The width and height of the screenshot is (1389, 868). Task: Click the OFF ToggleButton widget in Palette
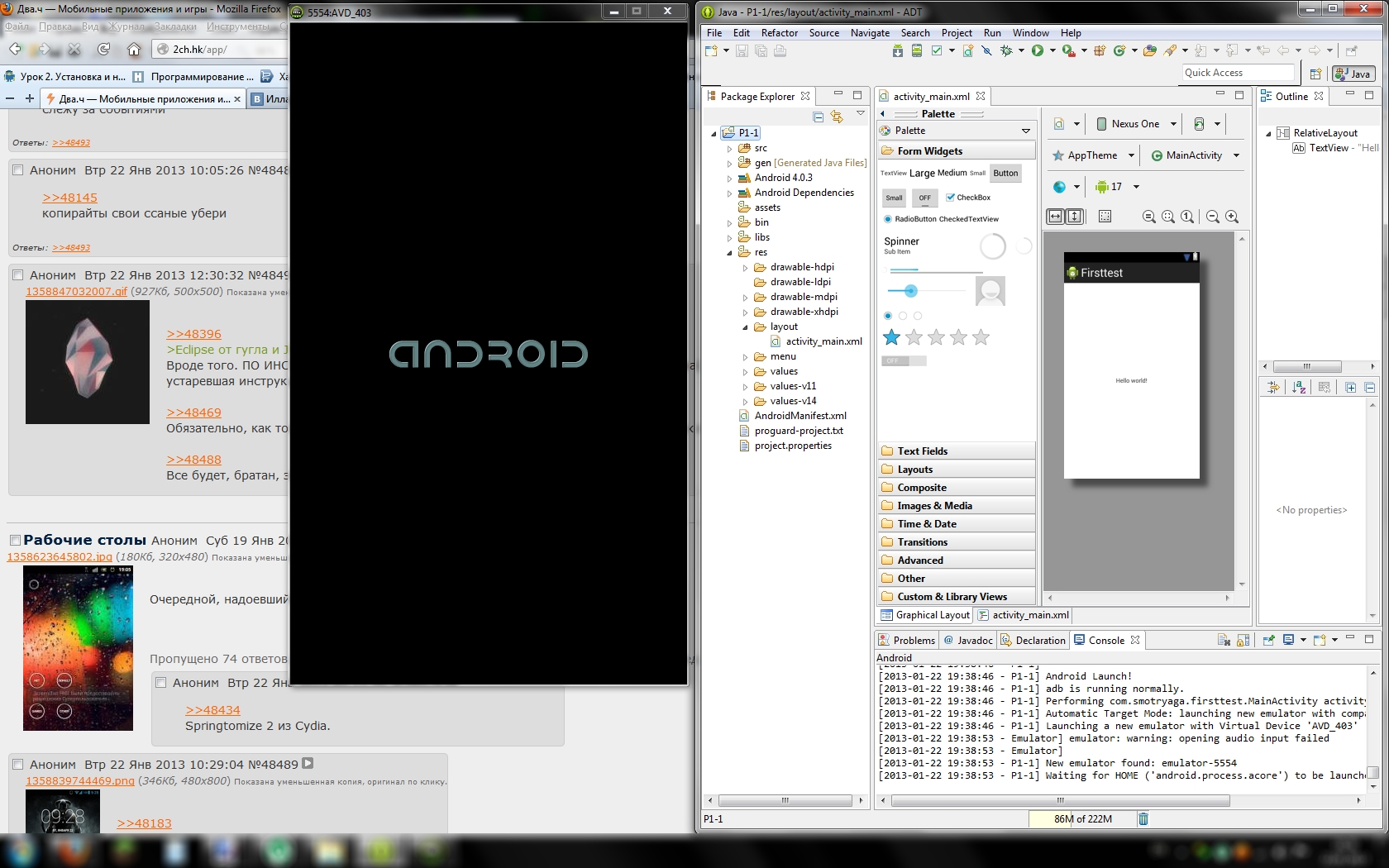(924, 198)
